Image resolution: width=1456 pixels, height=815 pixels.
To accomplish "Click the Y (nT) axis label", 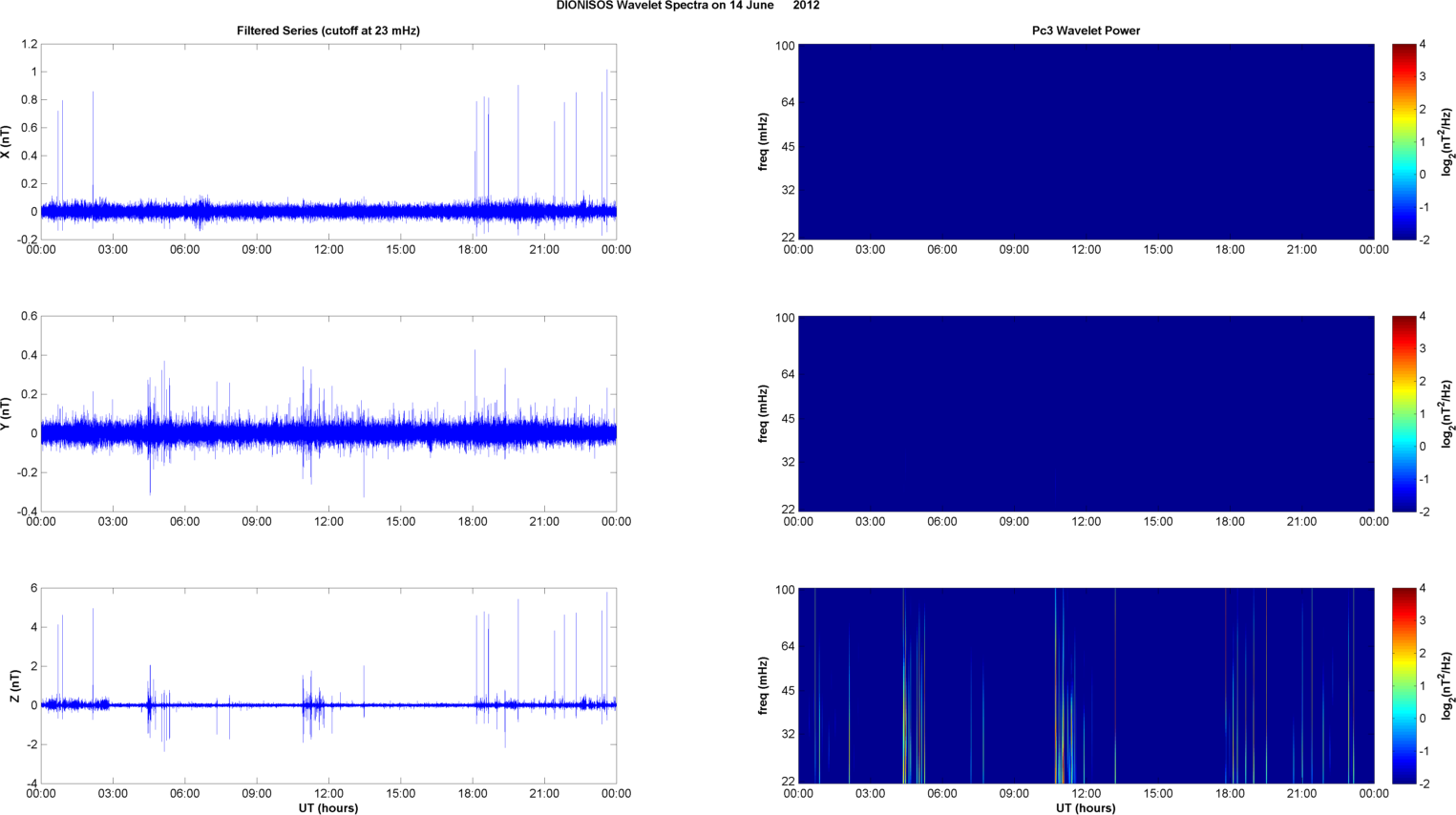I will [x=6, y=413].
